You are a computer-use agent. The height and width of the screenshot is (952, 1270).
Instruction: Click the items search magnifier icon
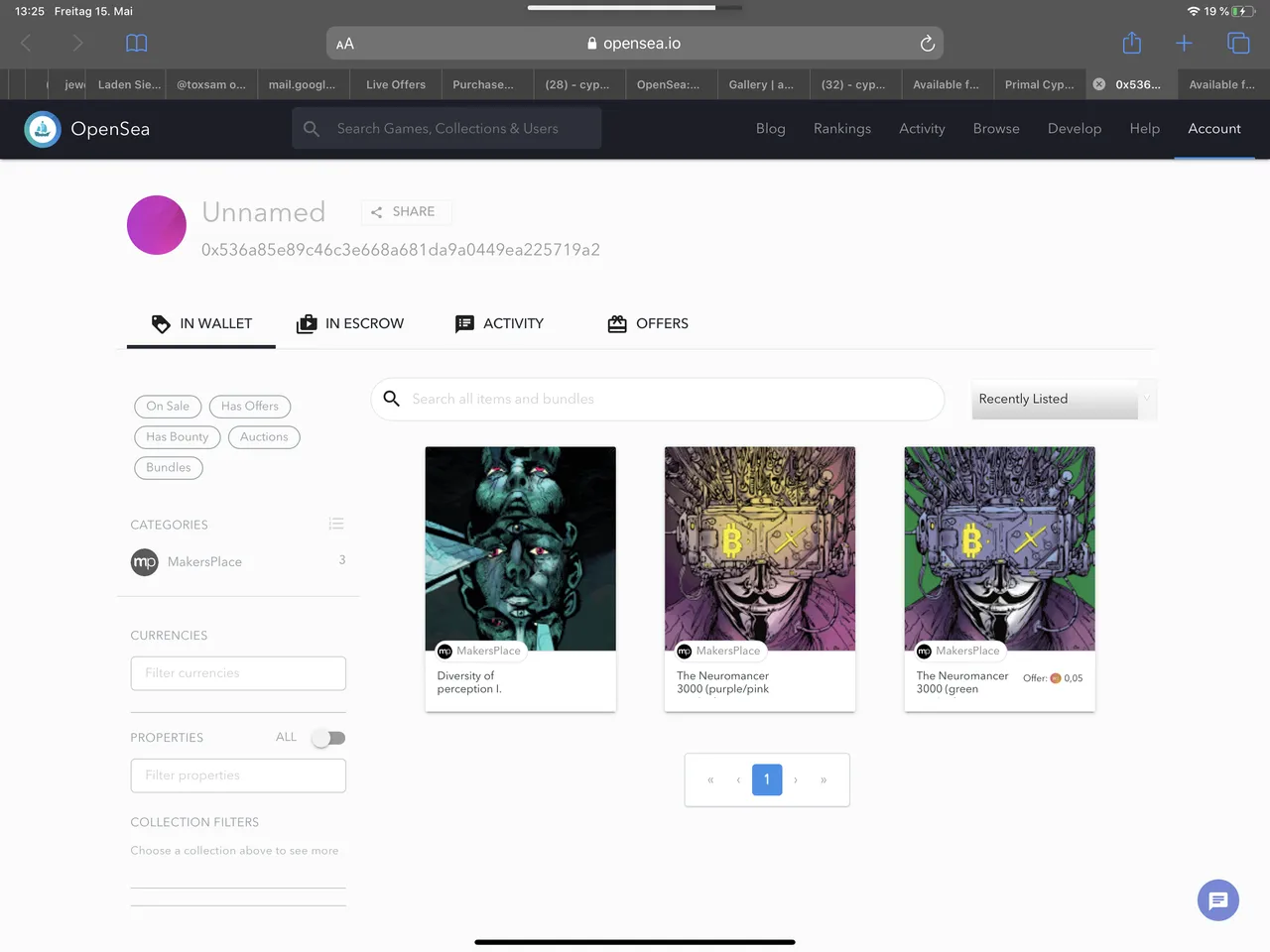click(392, 399)
